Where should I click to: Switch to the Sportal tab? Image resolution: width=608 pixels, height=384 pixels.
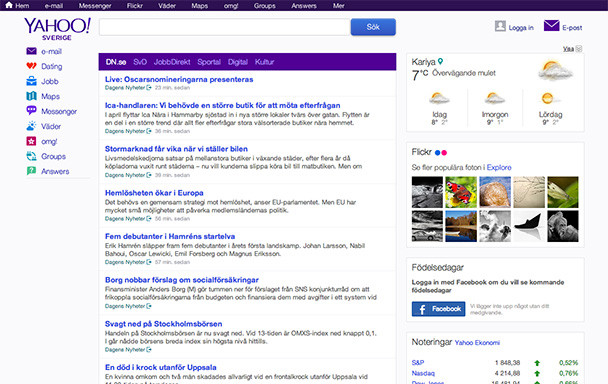point(209,62)
